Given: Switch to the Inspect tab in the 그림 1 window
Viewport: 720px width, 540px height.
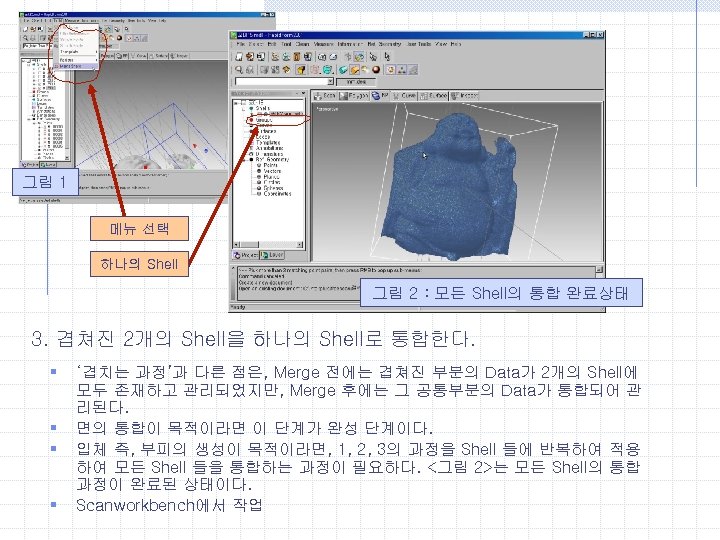Looking at the screenshot, I should [180, 56].
